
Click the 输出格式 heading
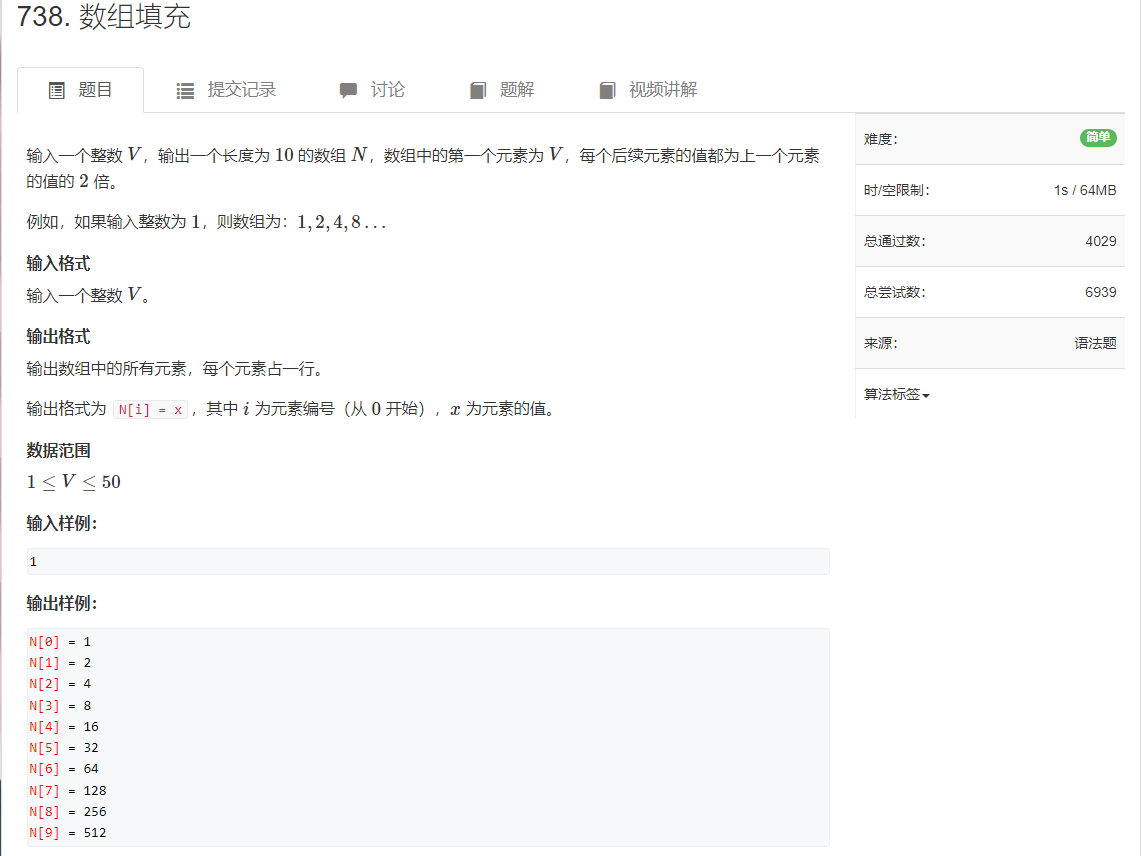58,336
